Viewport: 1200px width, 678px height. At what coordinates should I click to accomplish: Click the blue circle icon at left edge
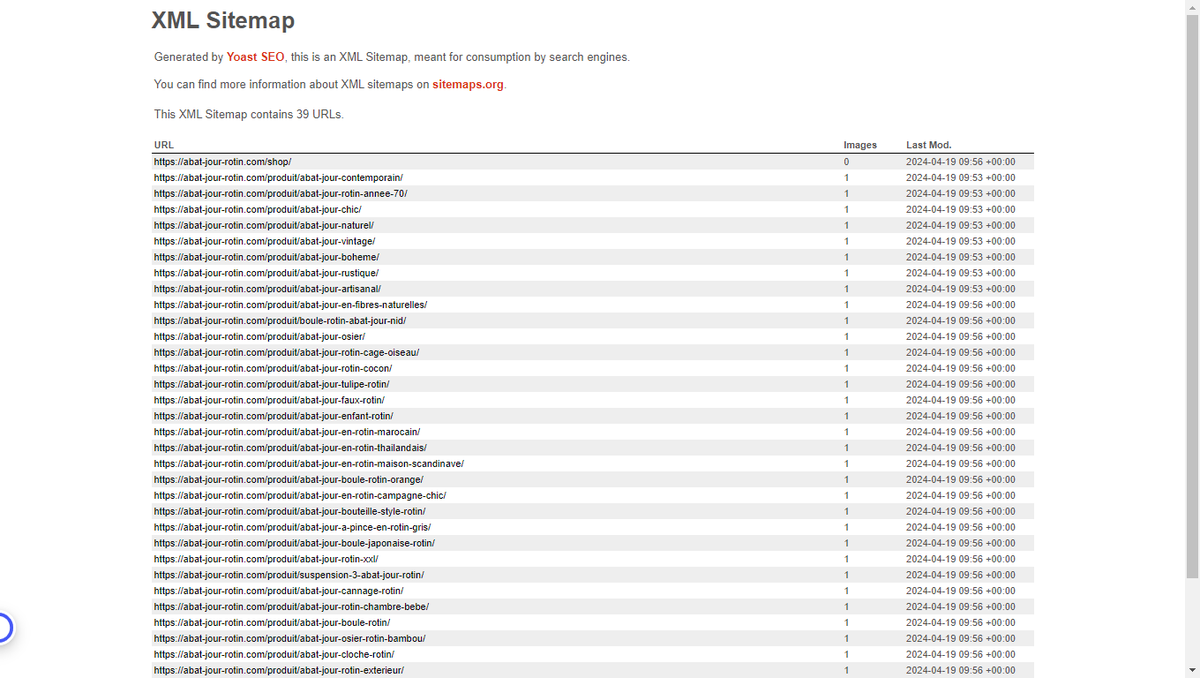pyautogui.click(x=3, y=628)
